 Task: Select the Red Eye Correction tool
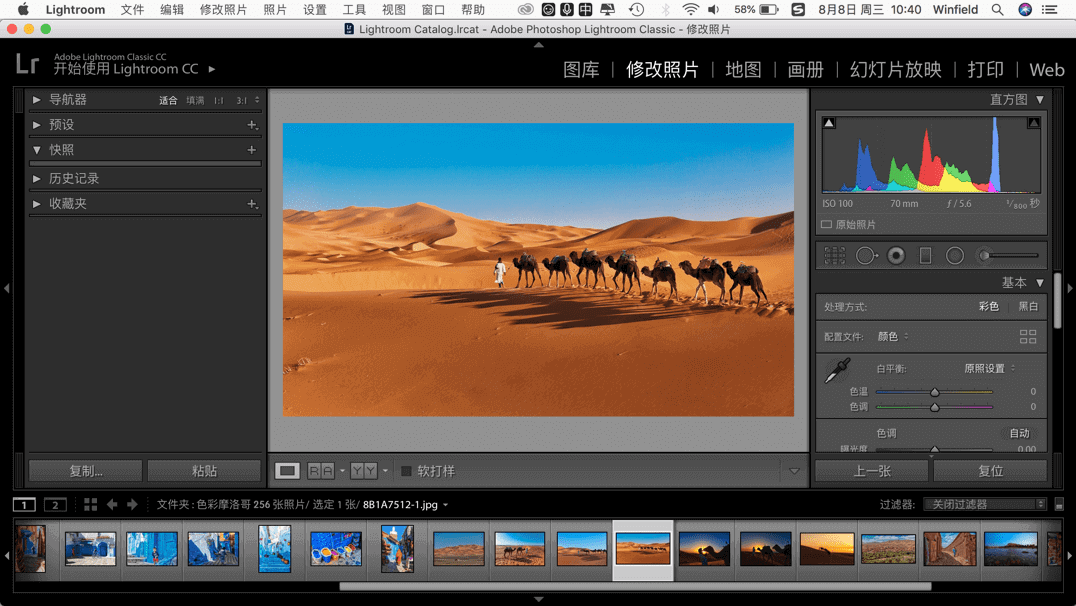(x=896, y=255)
